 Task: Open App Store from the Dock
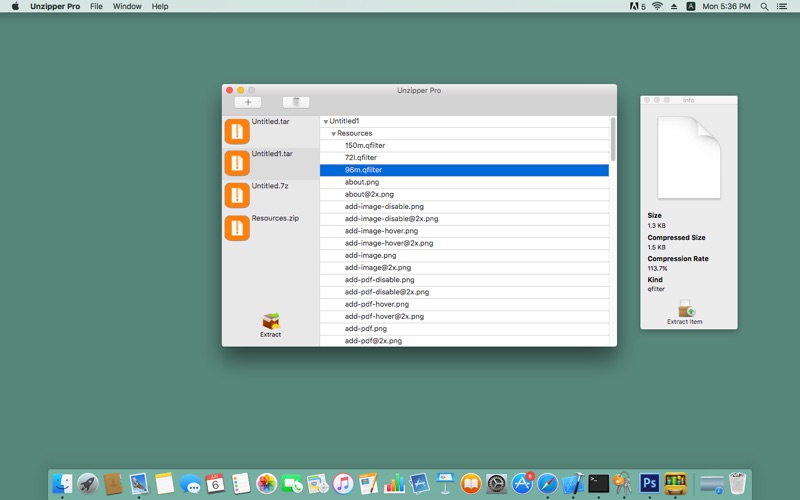click(521, 483)
